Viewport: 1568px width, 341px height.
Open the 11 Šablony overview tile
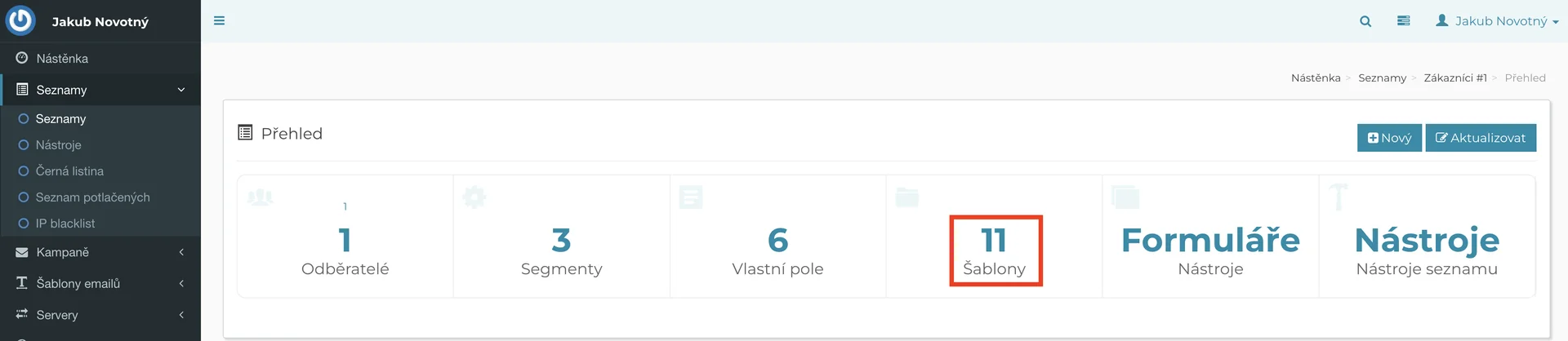click(995, 250)
